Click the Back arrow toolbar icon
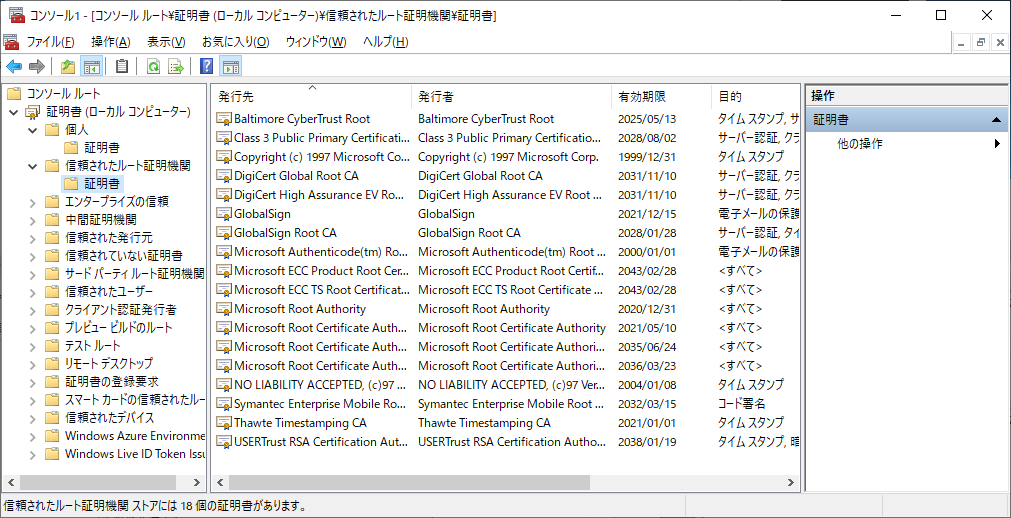1011x518 pixels. click(x=14, y=66)
